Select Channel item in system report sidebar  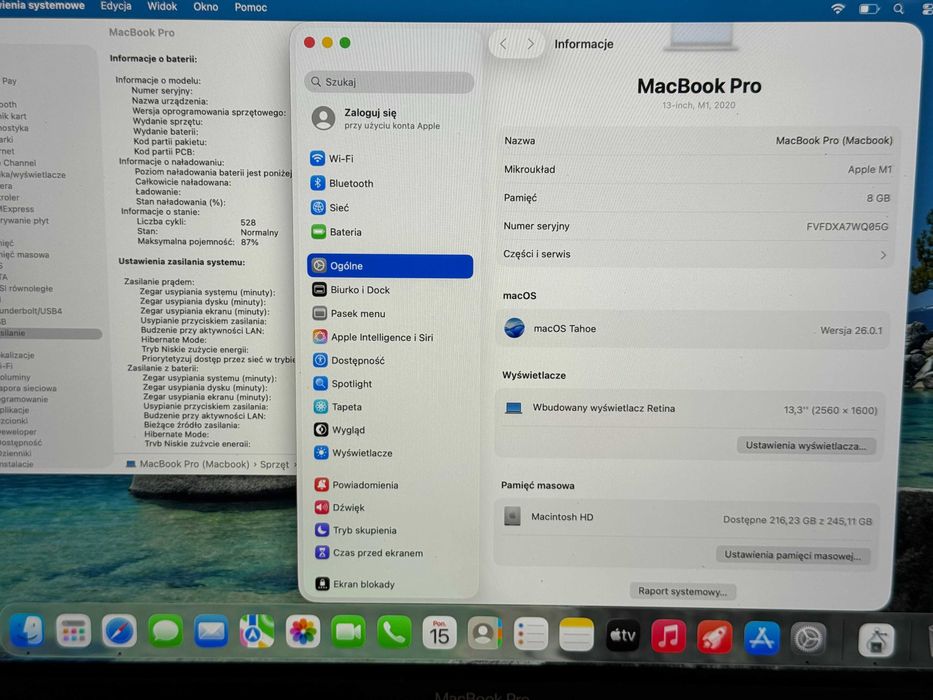pyautogui.click(x=19, y=162)
